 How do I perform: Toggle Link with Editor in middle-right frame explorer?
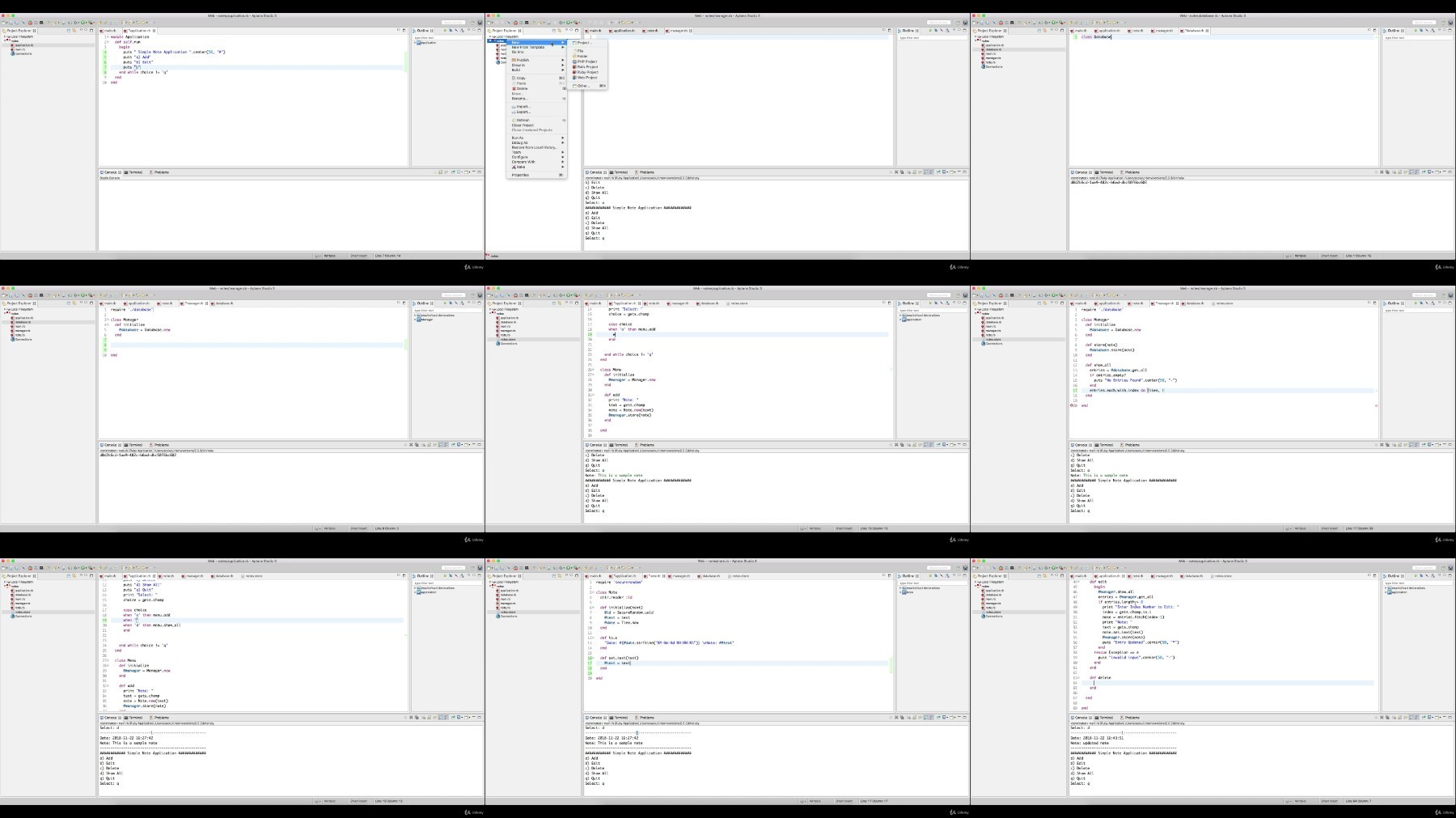coord(1045,303)
